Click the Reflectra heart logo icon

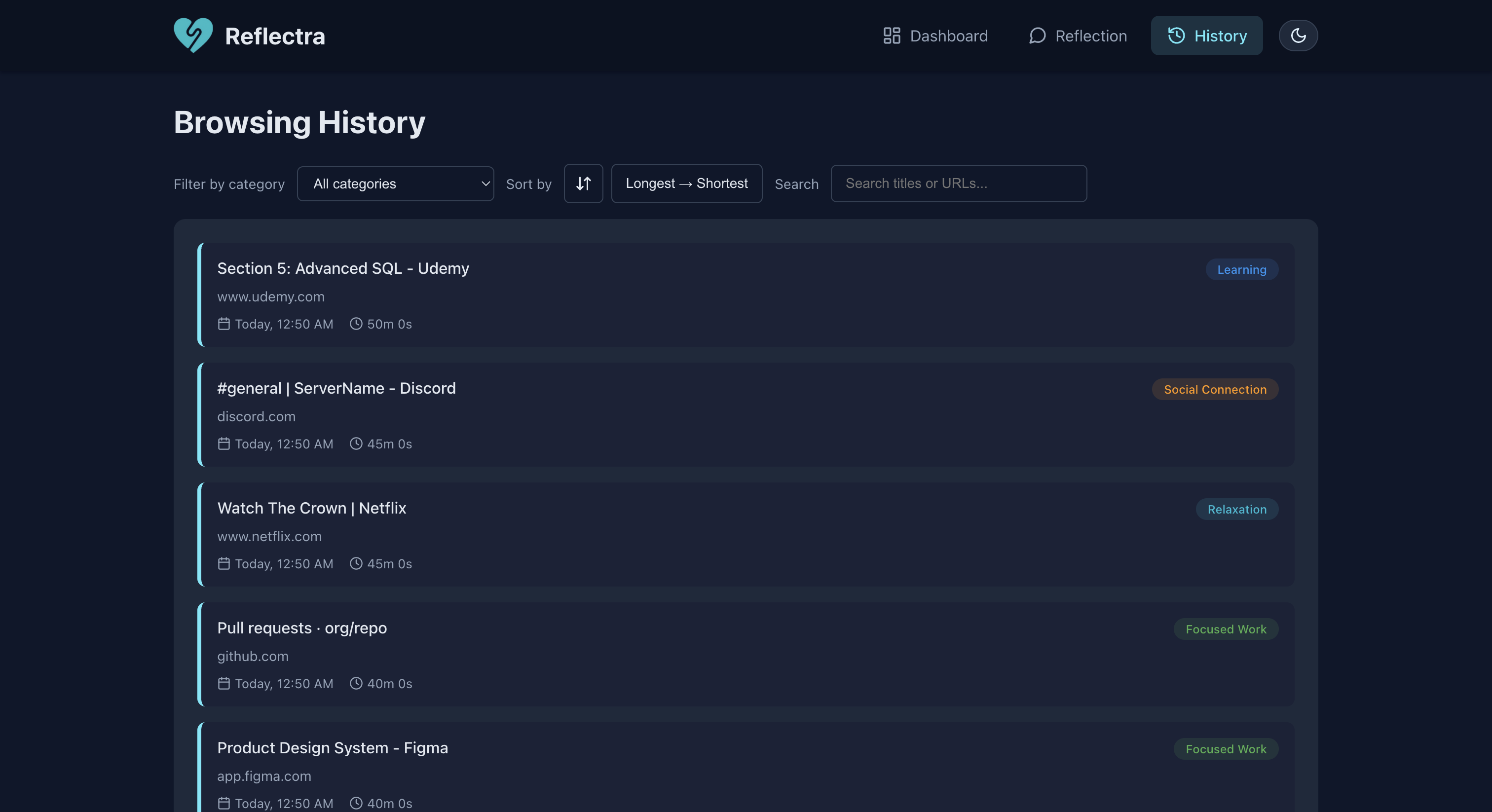[x=193, y=36]
